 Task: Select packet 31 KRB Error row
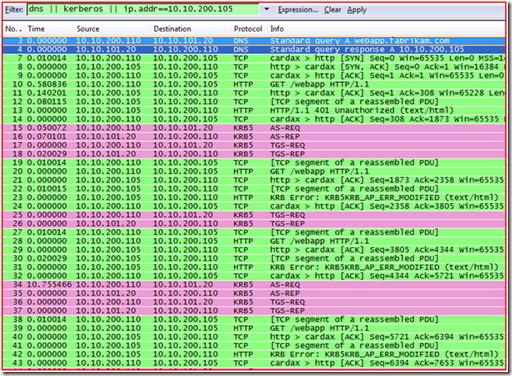[254, 267]
